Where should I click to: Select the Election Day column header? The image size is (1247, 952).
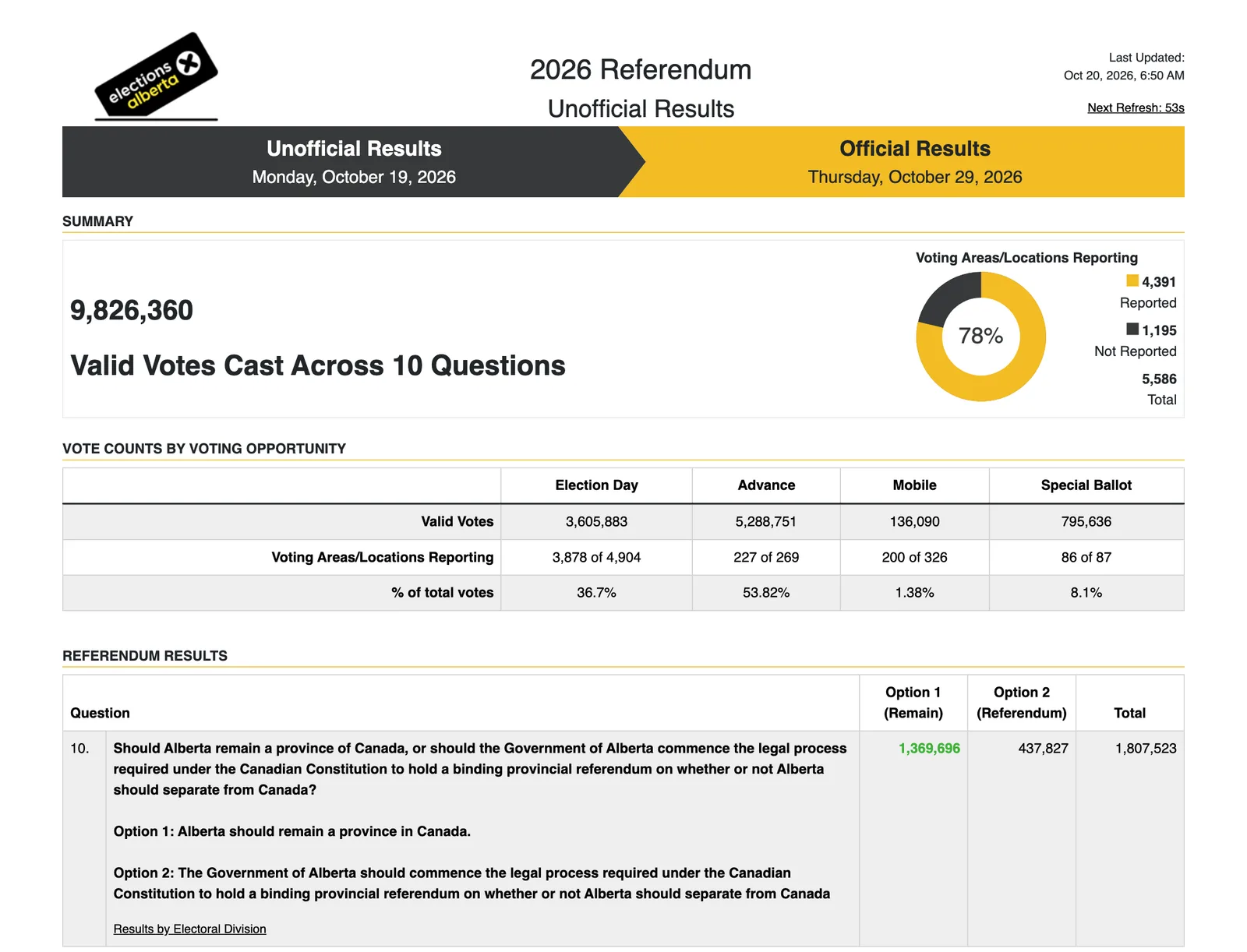tap(596, 485)
